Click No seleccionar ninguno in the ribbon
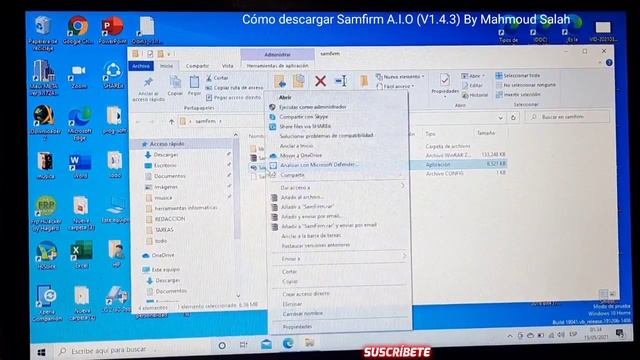This screenshot has height=360, width=640. coord(526,85)
